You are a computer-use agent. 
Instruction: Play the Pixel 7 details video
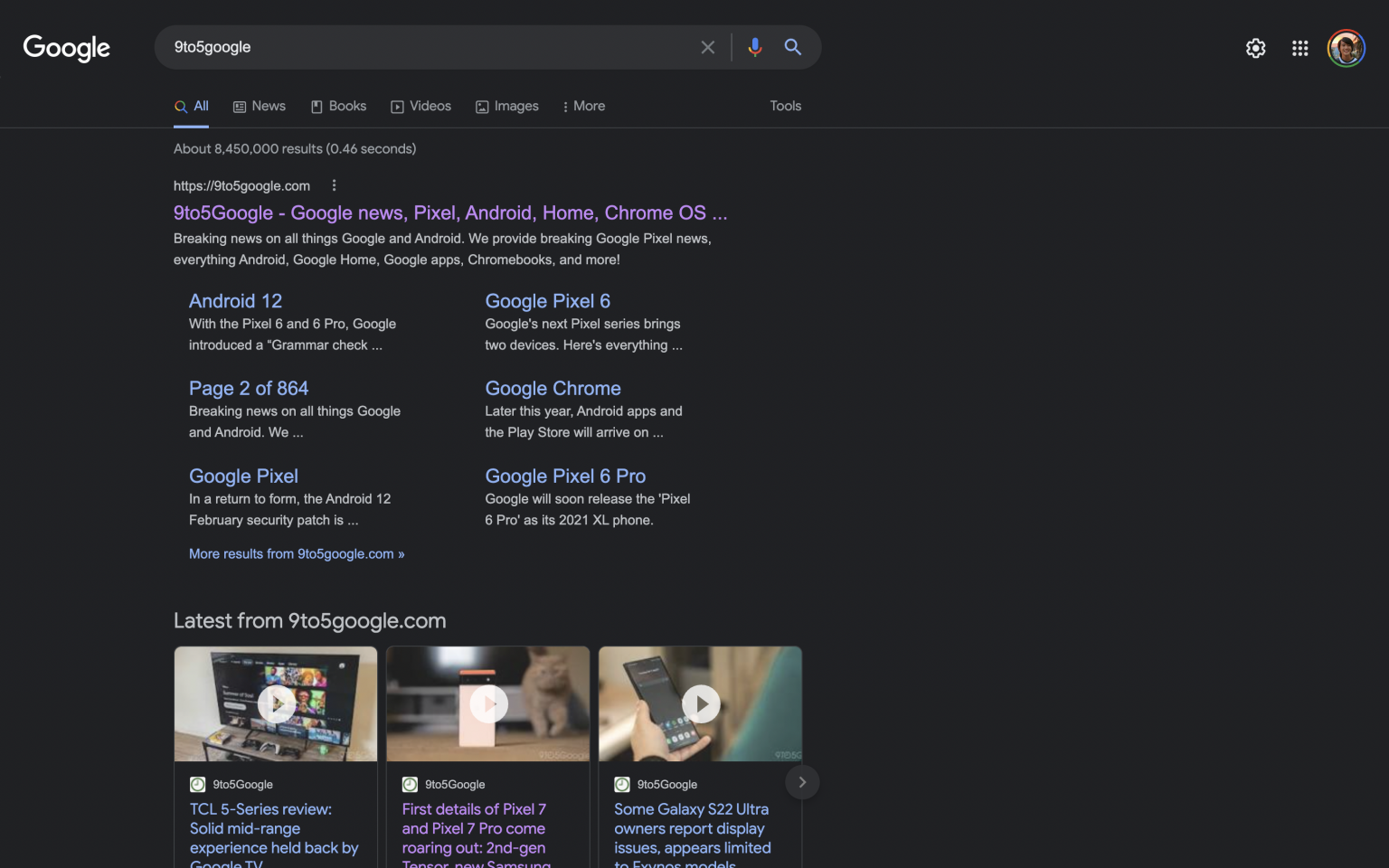click(x=487, y=703)
